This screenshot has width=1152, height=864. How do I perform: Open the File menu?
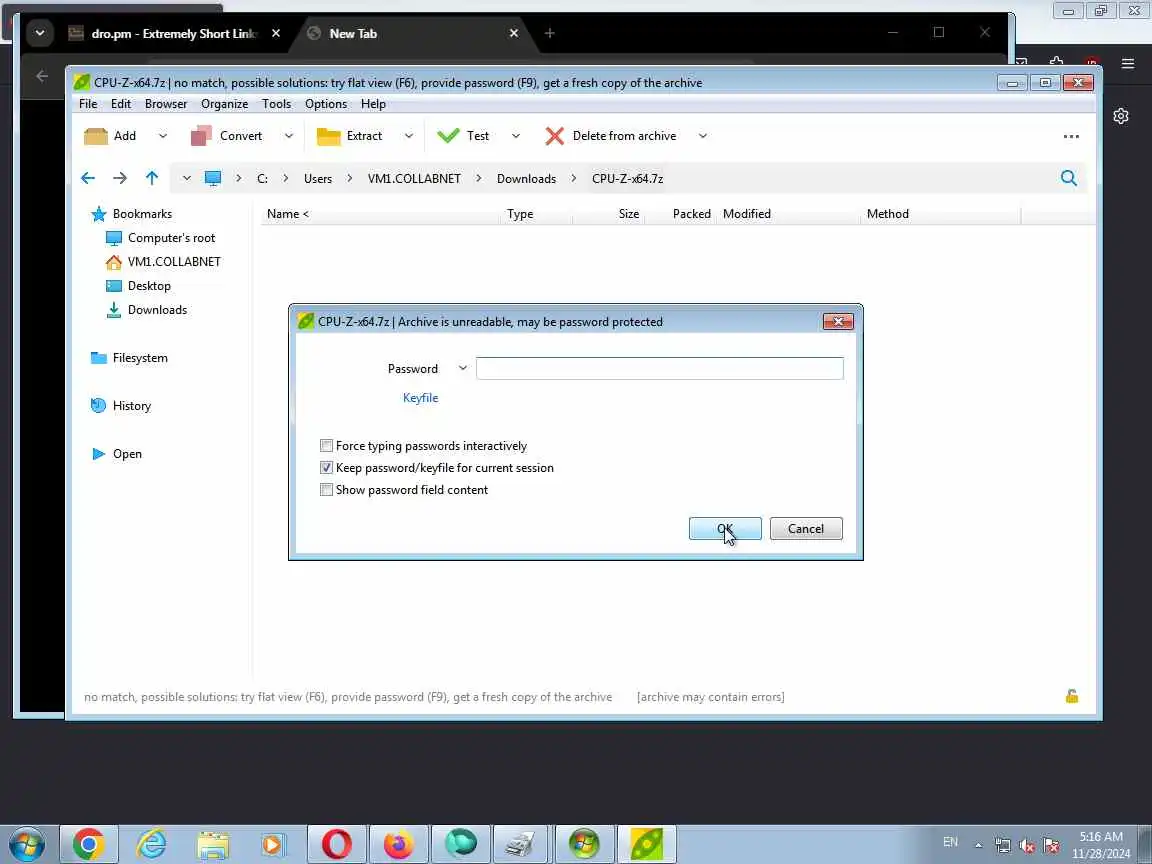tap(88, 104)
